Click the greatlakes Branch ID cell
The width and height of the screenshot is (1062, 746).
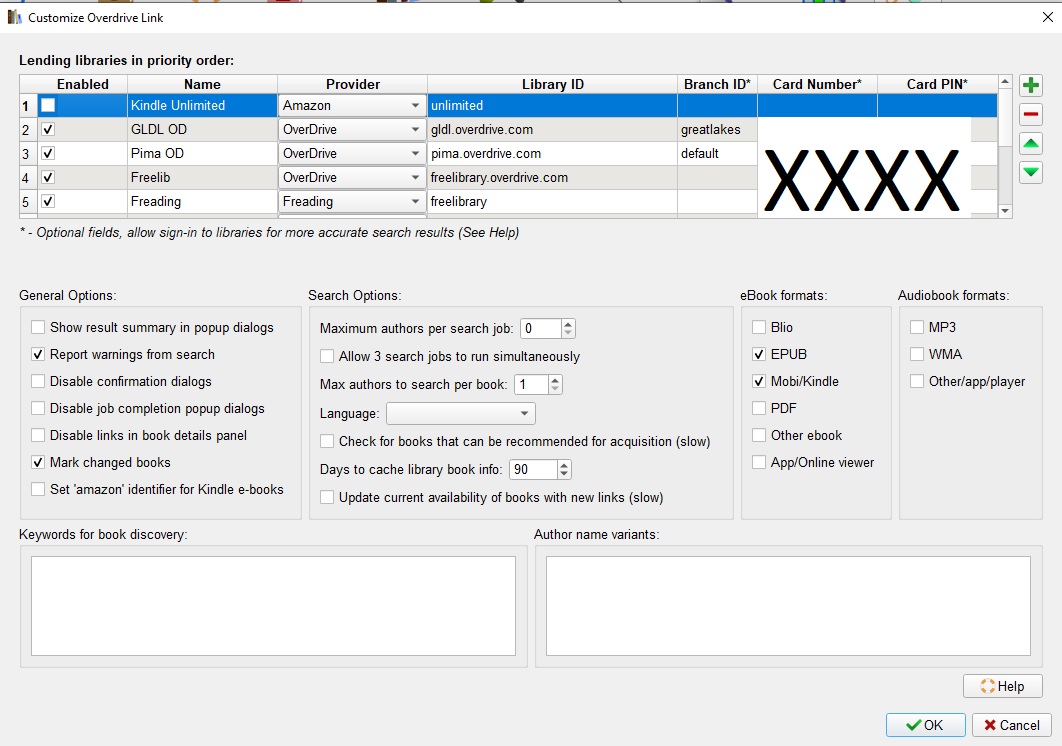717,129
